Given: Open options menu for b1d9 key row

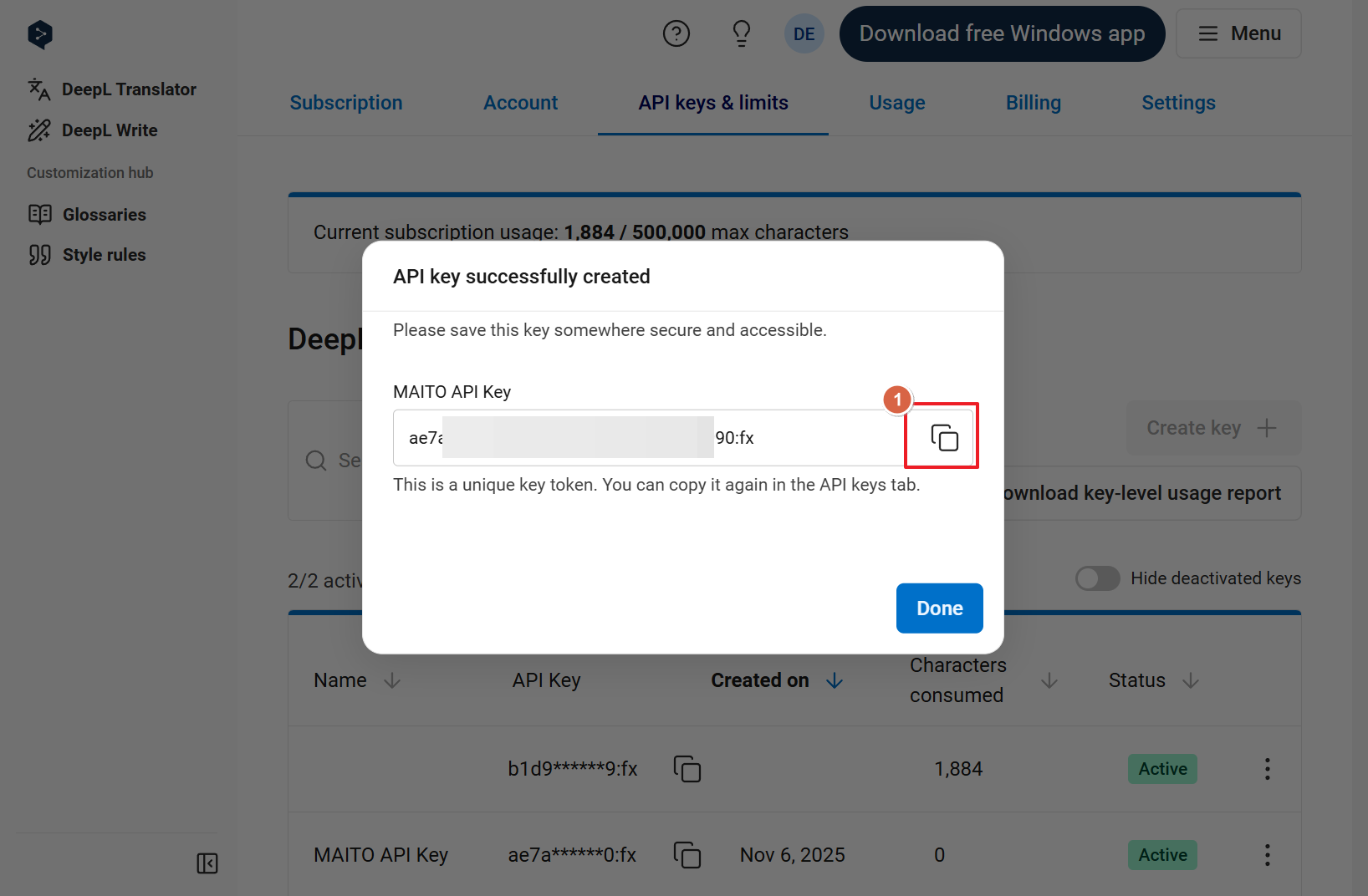Looking at the screenshot, I should pos(1267,769).
